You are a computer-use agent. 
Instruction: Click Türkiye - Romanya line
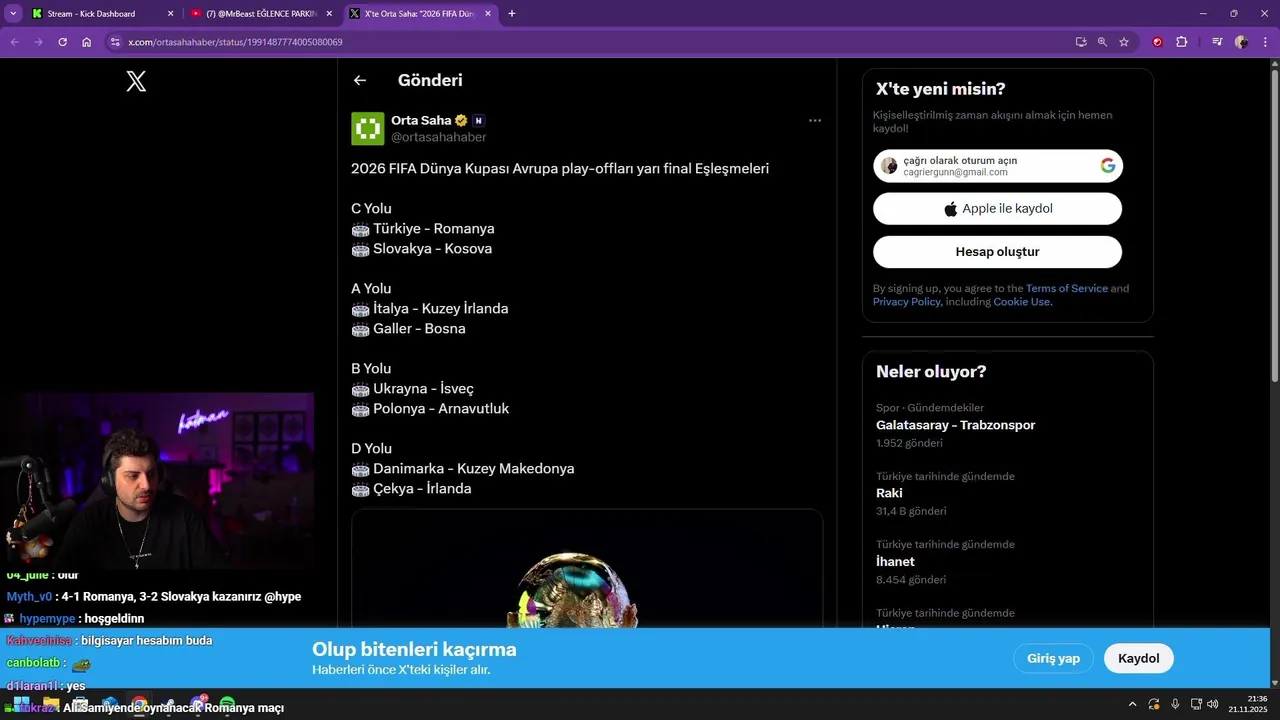click(423, 229)
